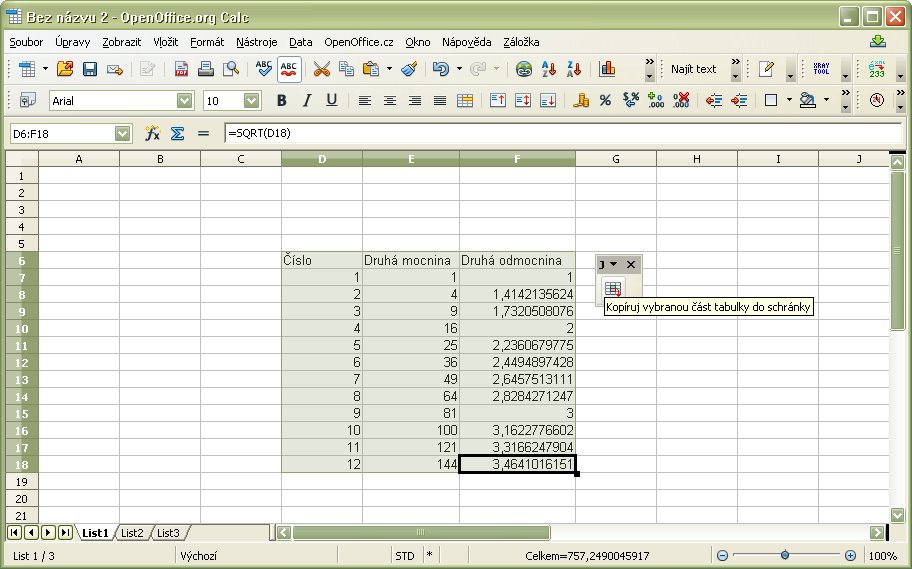912x569 pixels.
Task: Open the Function Wizard icon
Action: pyautogui.click(x=153, y=133)
